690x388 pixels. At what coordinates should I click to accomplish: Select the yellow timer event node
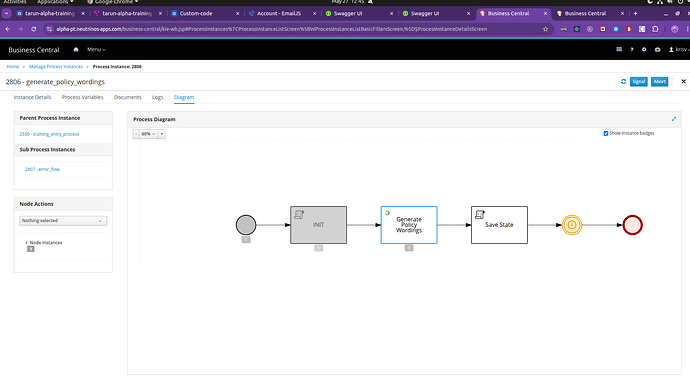click(572, 225)
